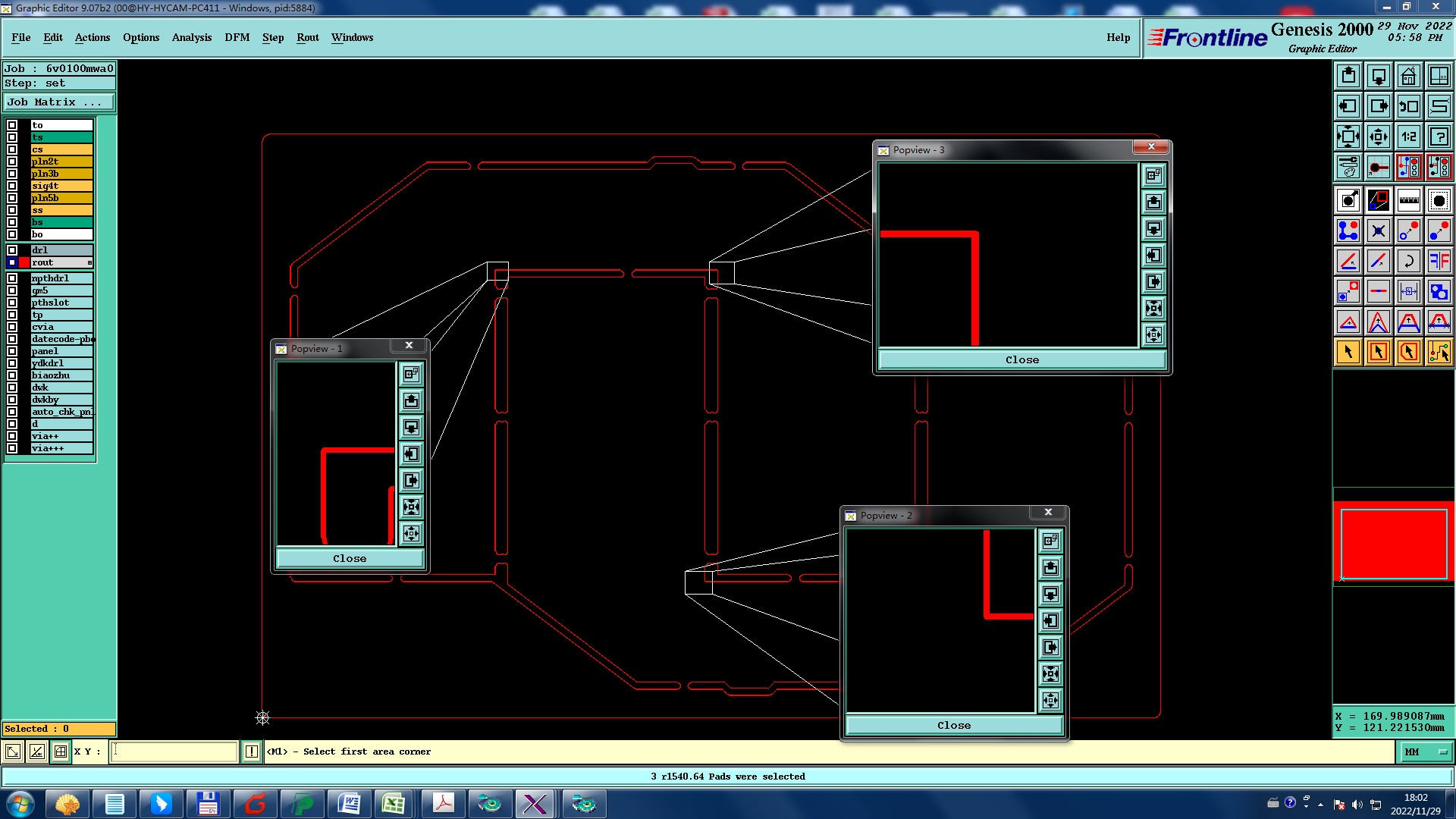Click the pan up view icon
The height and width of the screenshot is (819, 1456).
[1348, 76]
